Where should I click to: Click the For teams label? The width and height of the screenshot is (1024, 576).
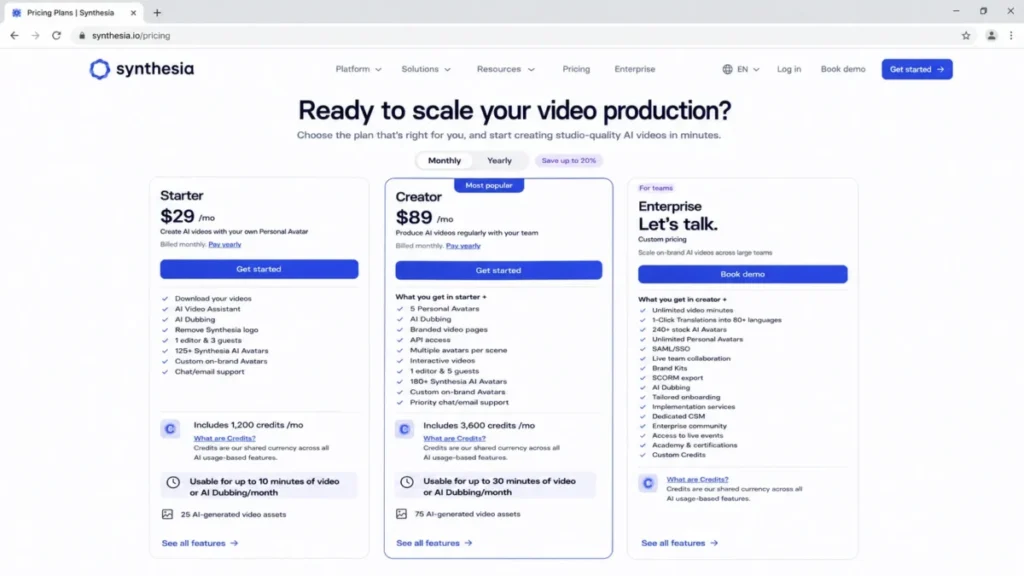656,188
